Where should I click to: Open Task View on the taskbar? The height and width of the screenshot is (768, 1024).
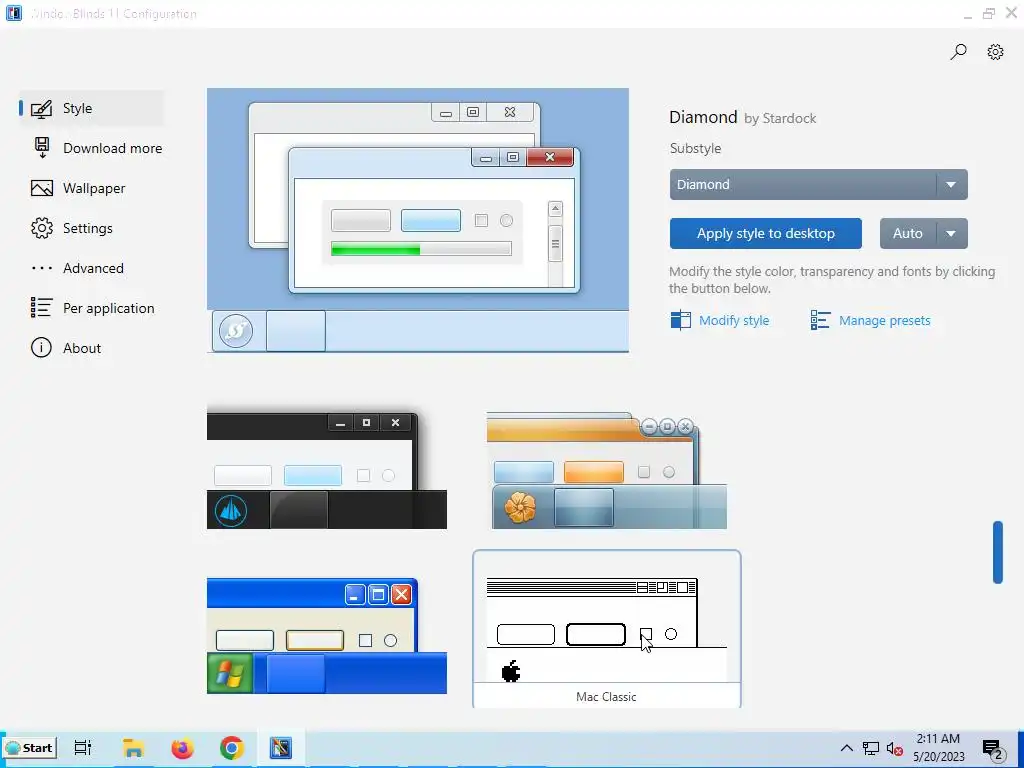click(83, 747)
